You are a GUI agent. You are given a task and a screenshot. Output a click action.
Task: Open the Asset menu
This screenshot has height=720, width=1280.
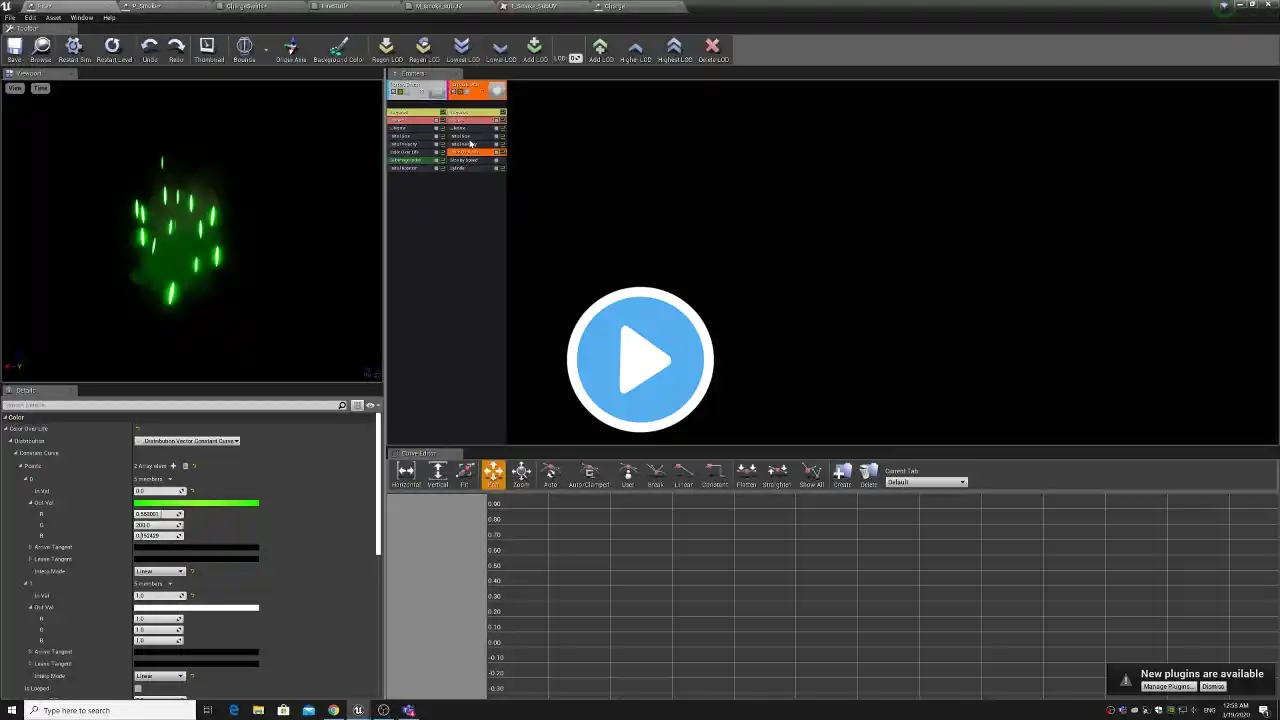[53, 18]
